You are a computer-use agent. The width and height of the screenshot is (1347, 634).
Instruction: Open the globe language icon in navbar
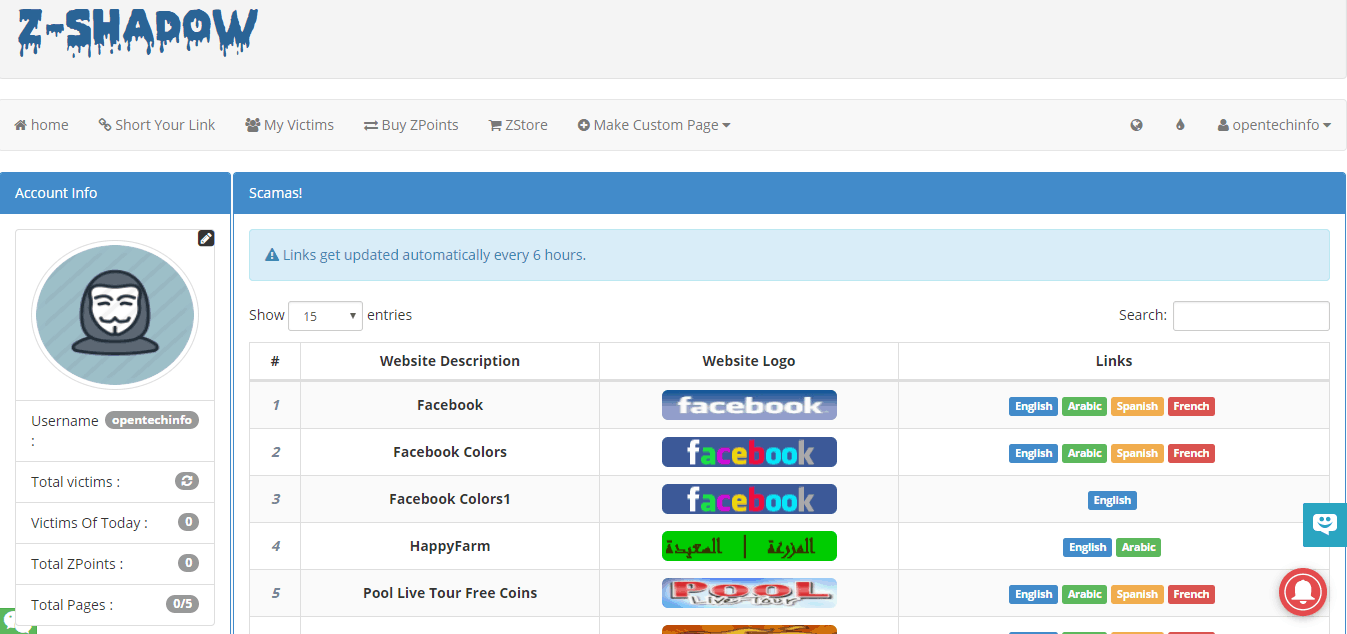point(1136,125)
